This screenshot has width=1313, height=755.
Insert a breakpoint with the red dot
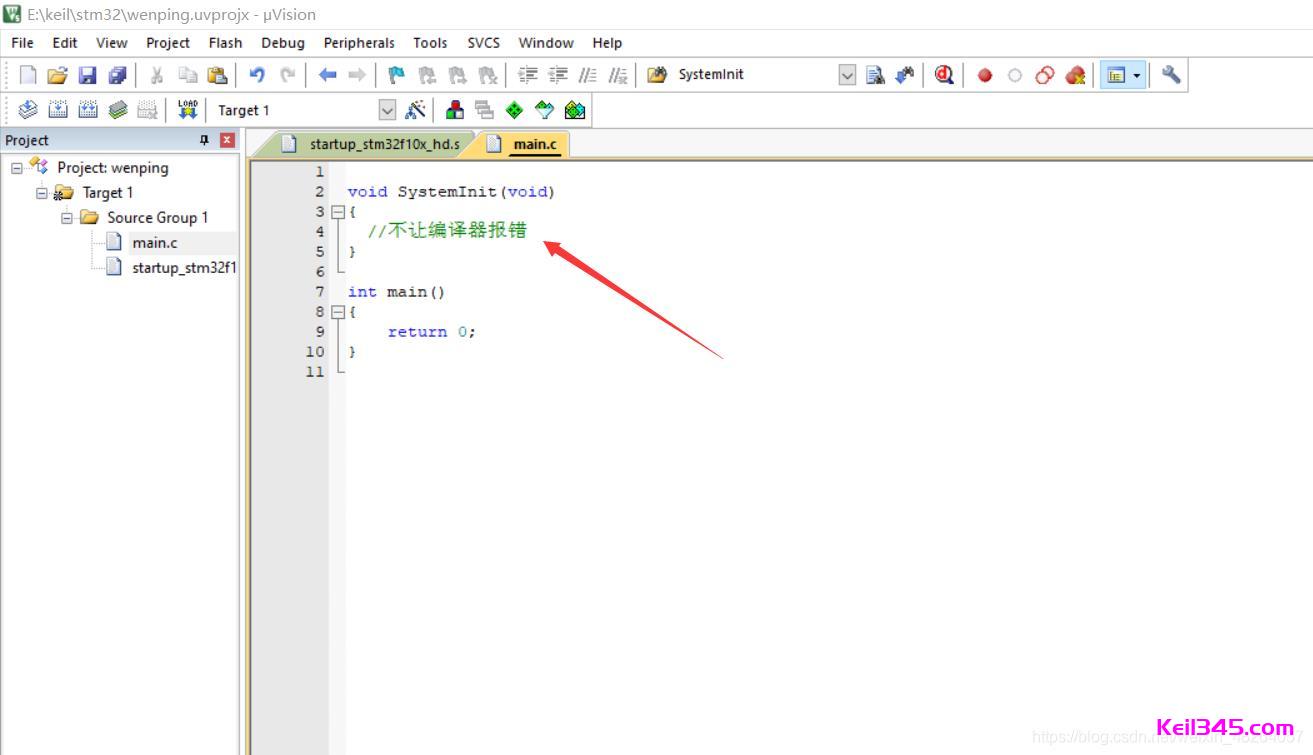(x=985, y=75)
